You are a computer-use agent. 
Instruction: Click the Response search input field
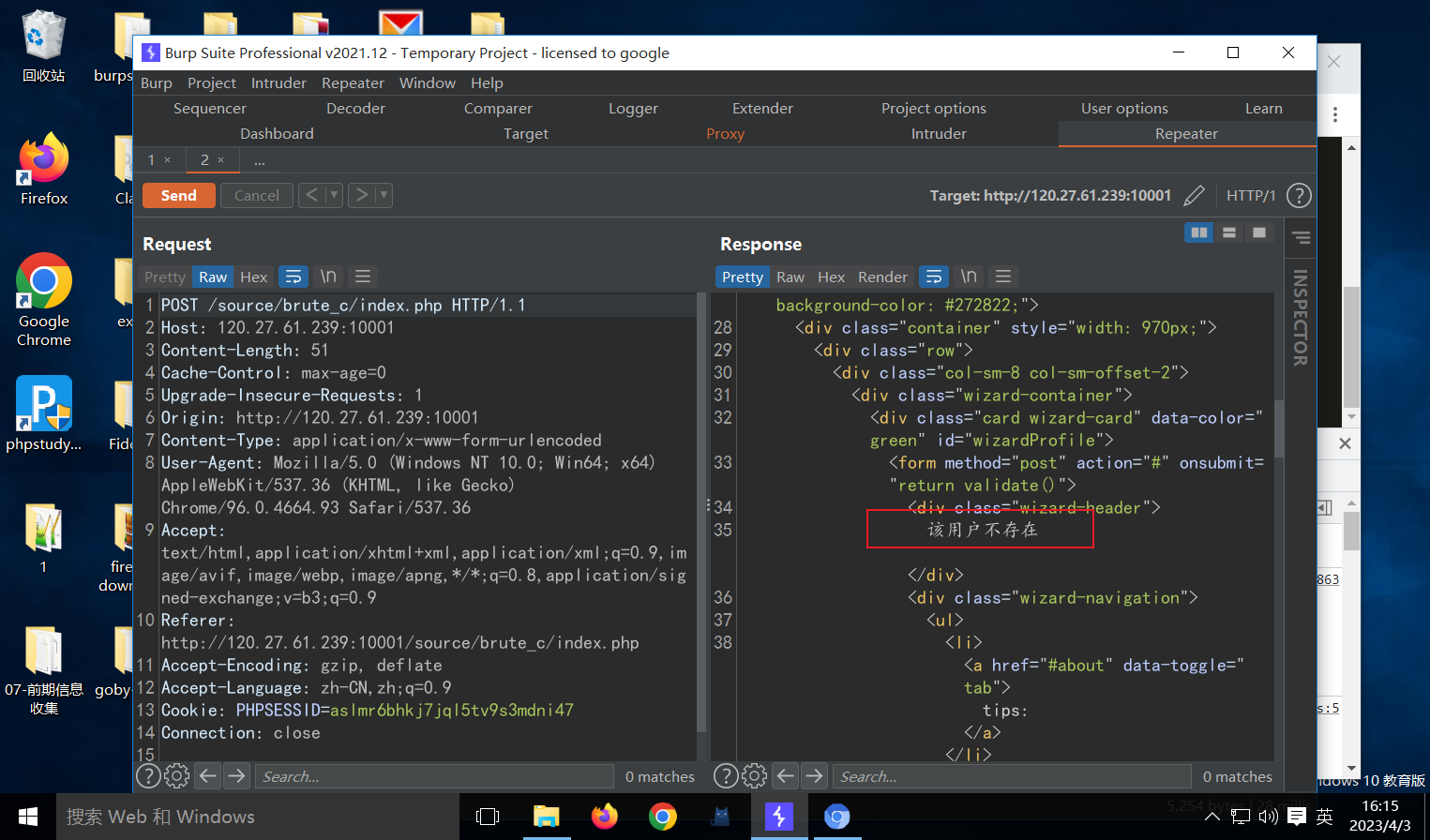coord(1012,776)
